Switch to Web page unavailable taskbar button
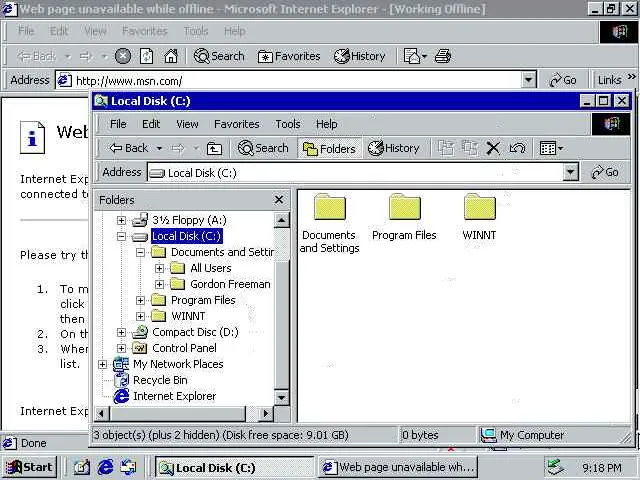Viewport: 640px width, 480px height. (398, 467)
